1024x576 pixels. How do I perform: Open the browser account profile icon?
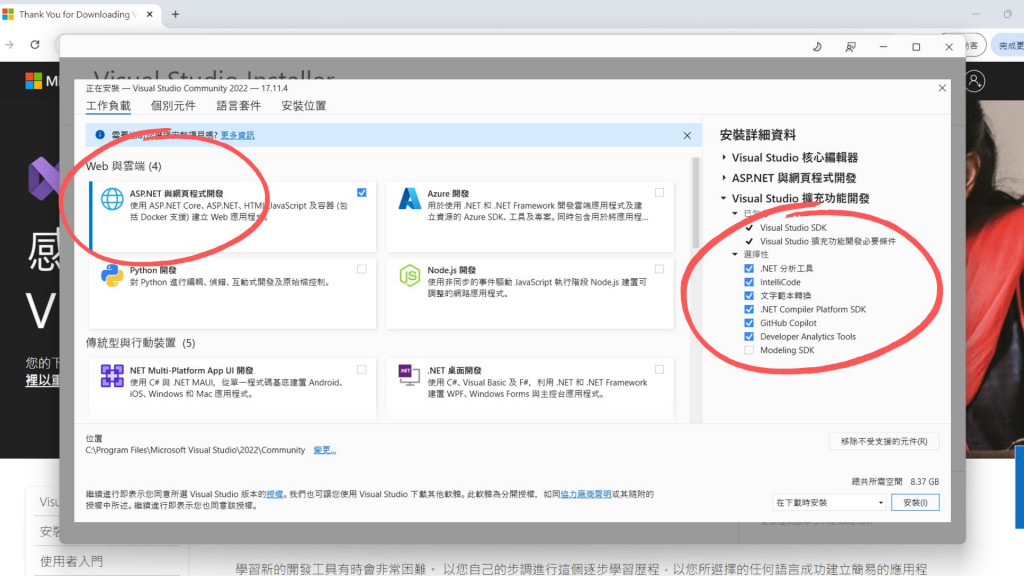974,81
